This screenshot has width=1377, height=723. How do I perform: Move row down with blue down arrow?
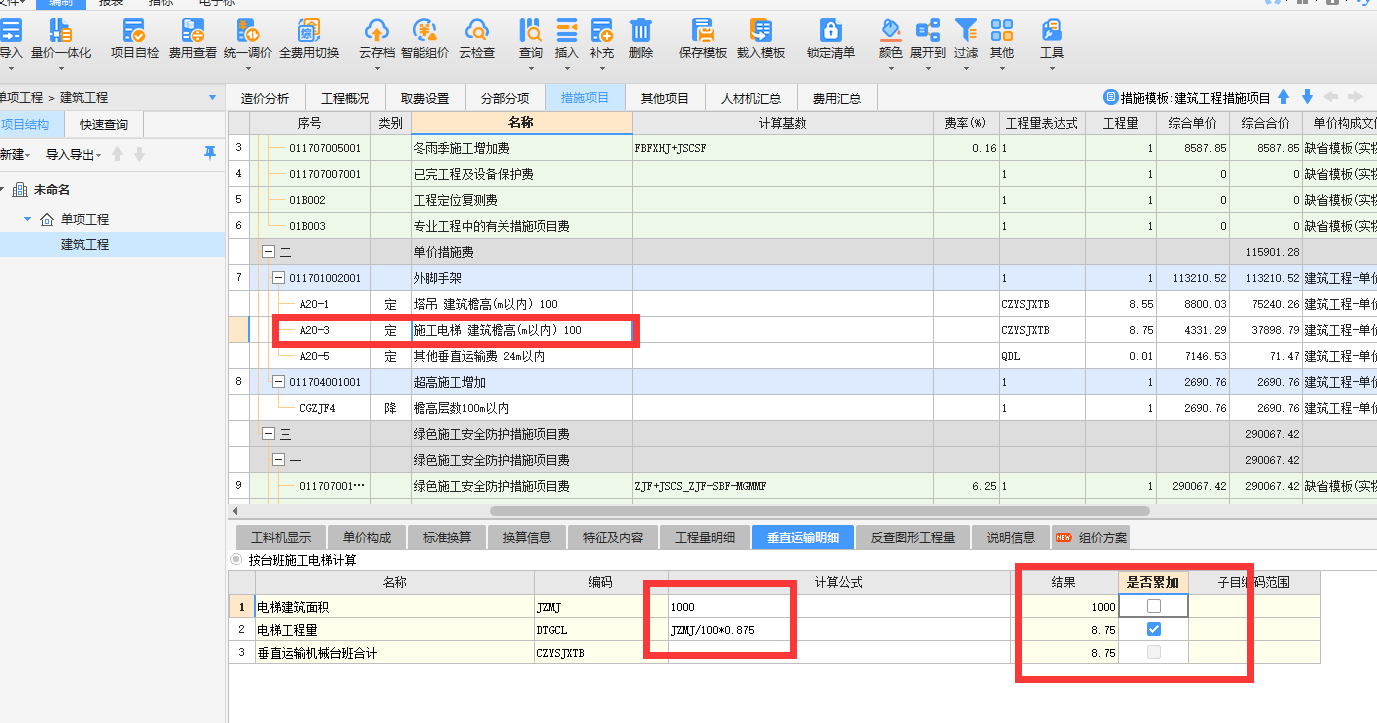click(x=1307, y=97)
